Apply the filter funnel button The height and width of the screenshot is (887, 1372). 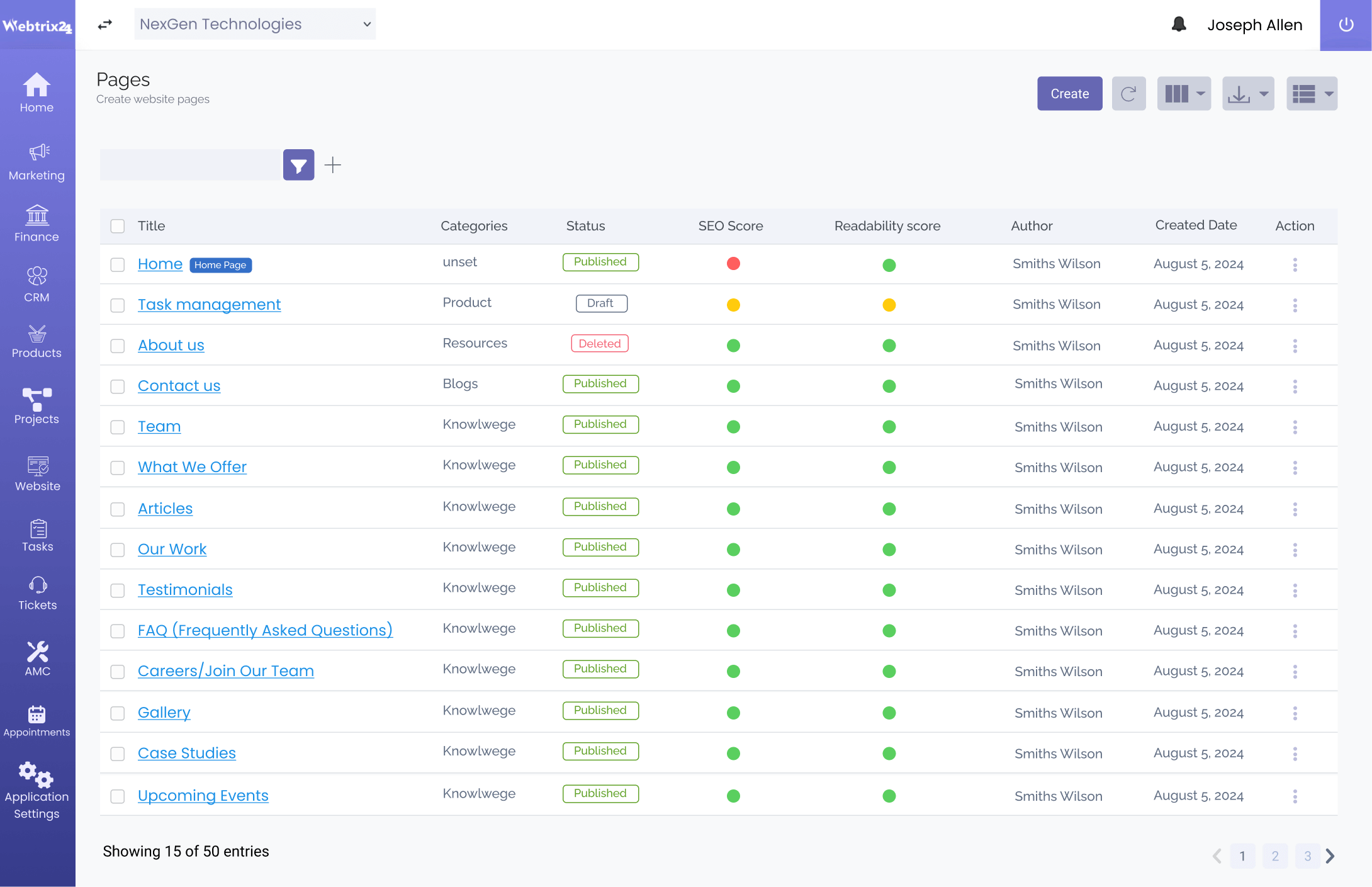point(298,165)
